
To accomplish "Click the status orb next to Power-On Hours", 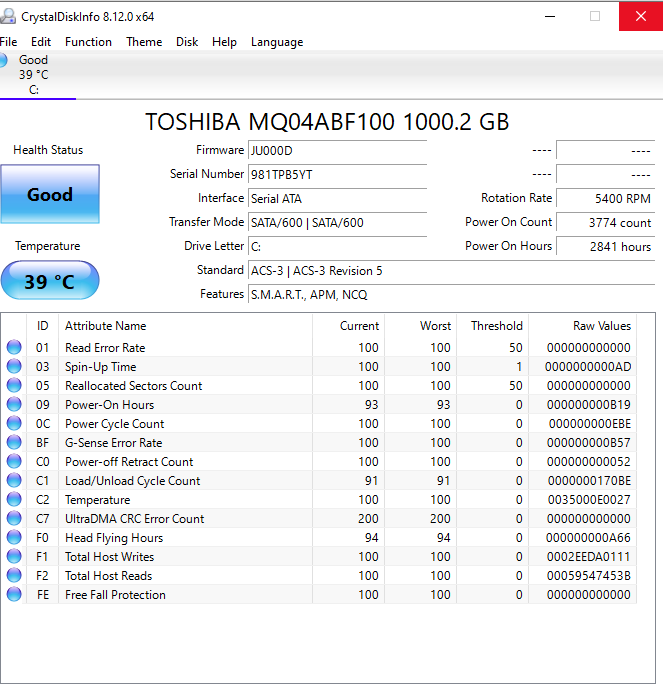I will click(x=14, y=405).
